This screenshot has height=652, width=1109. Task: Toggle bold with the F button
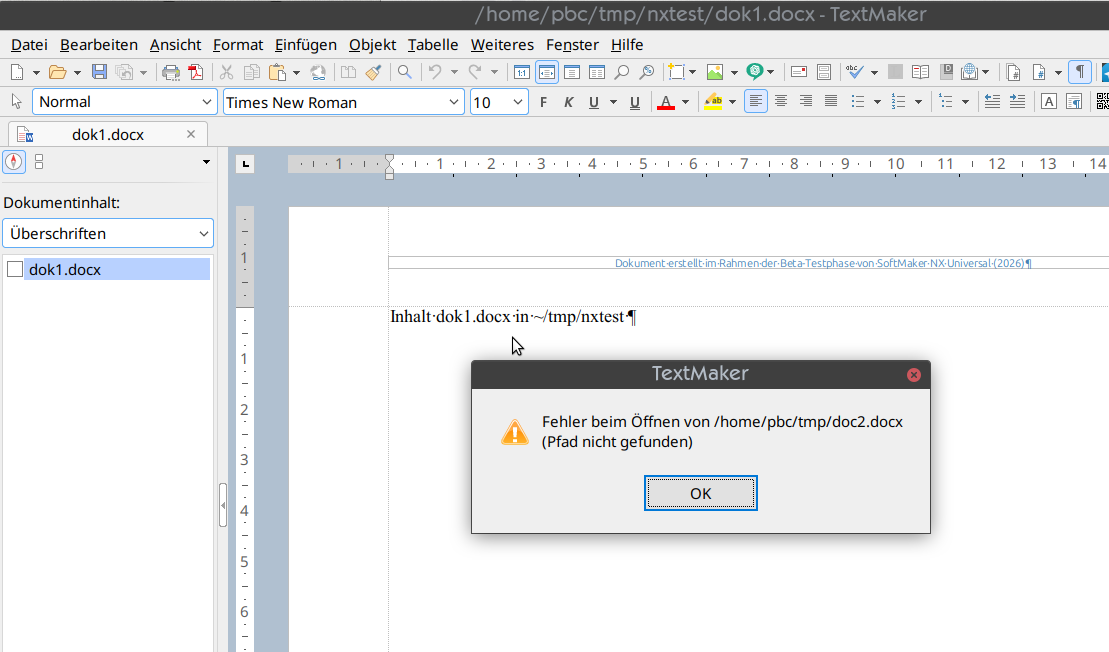(543, 103)
